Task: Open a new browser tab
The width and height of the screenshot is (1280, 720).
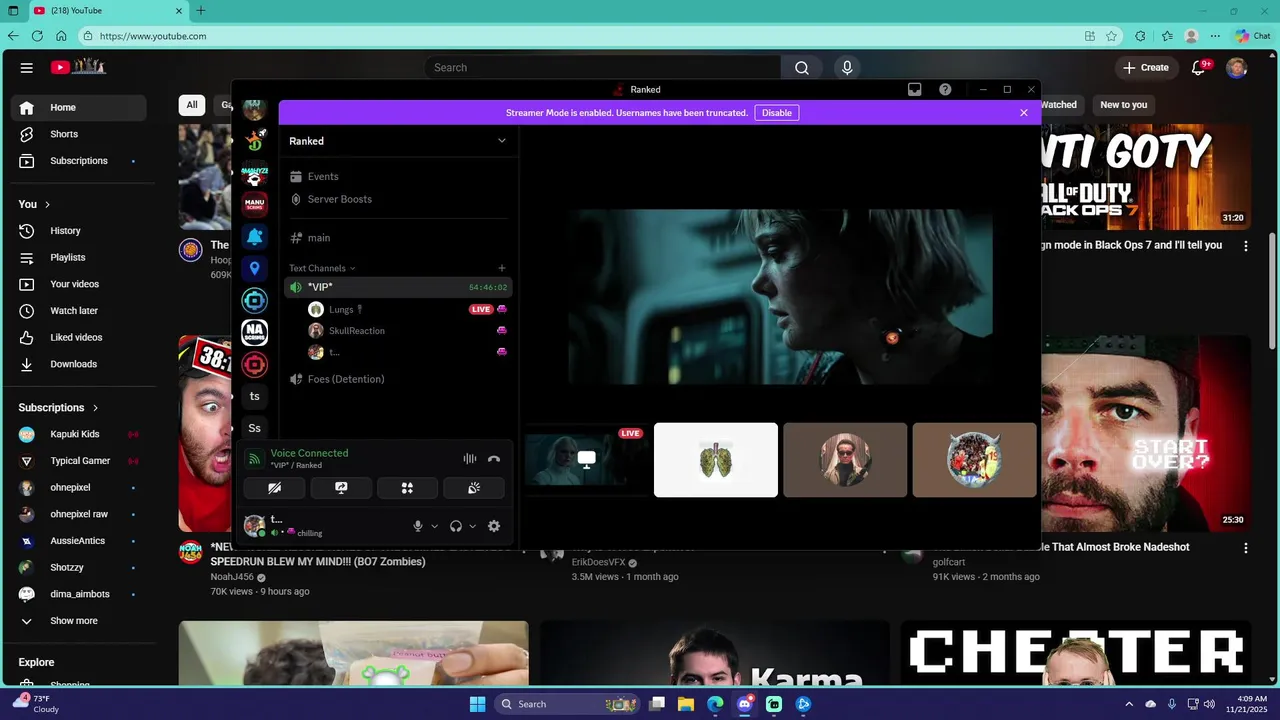Action: click(201, 11)
